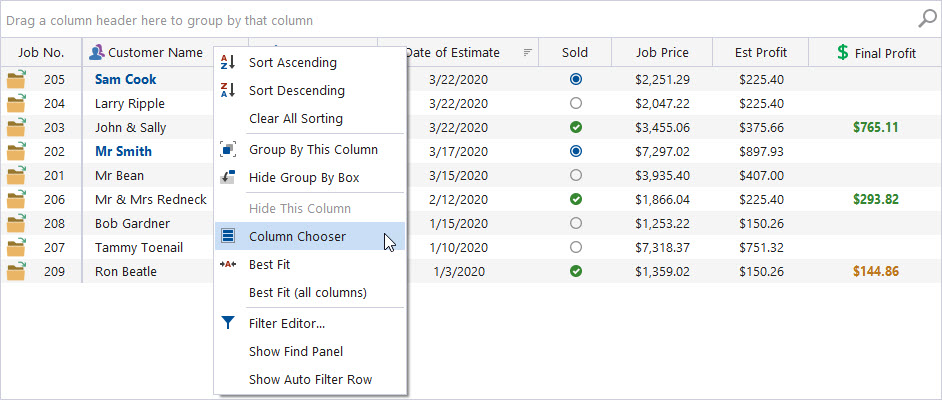Toggle the Sold radio for Sam Cook row
The height and width of the screenshot is (400, 942).
(x=576, y=79)
